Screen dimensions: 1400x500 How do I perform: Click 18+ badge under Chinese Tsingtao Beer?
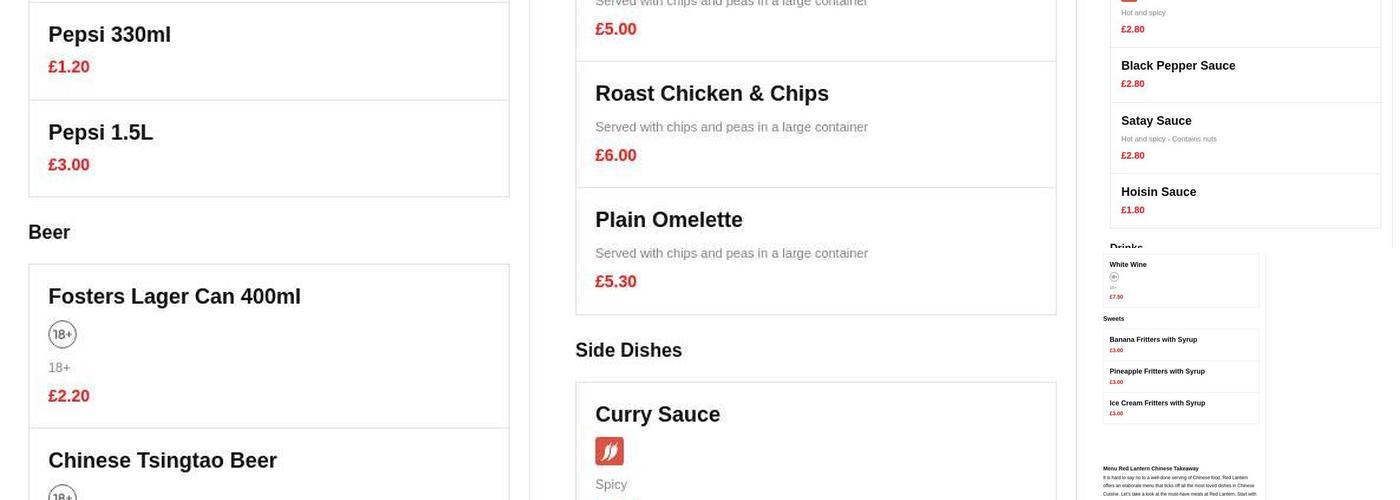62,494
